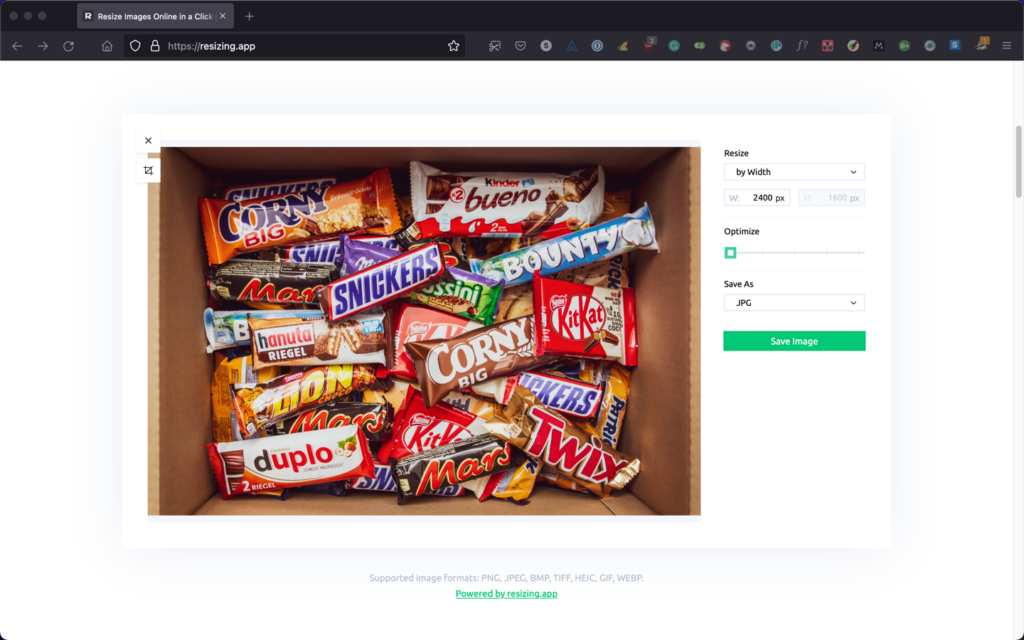
Task: Bookmark this page with the star icon
Action: pos(453,46)
